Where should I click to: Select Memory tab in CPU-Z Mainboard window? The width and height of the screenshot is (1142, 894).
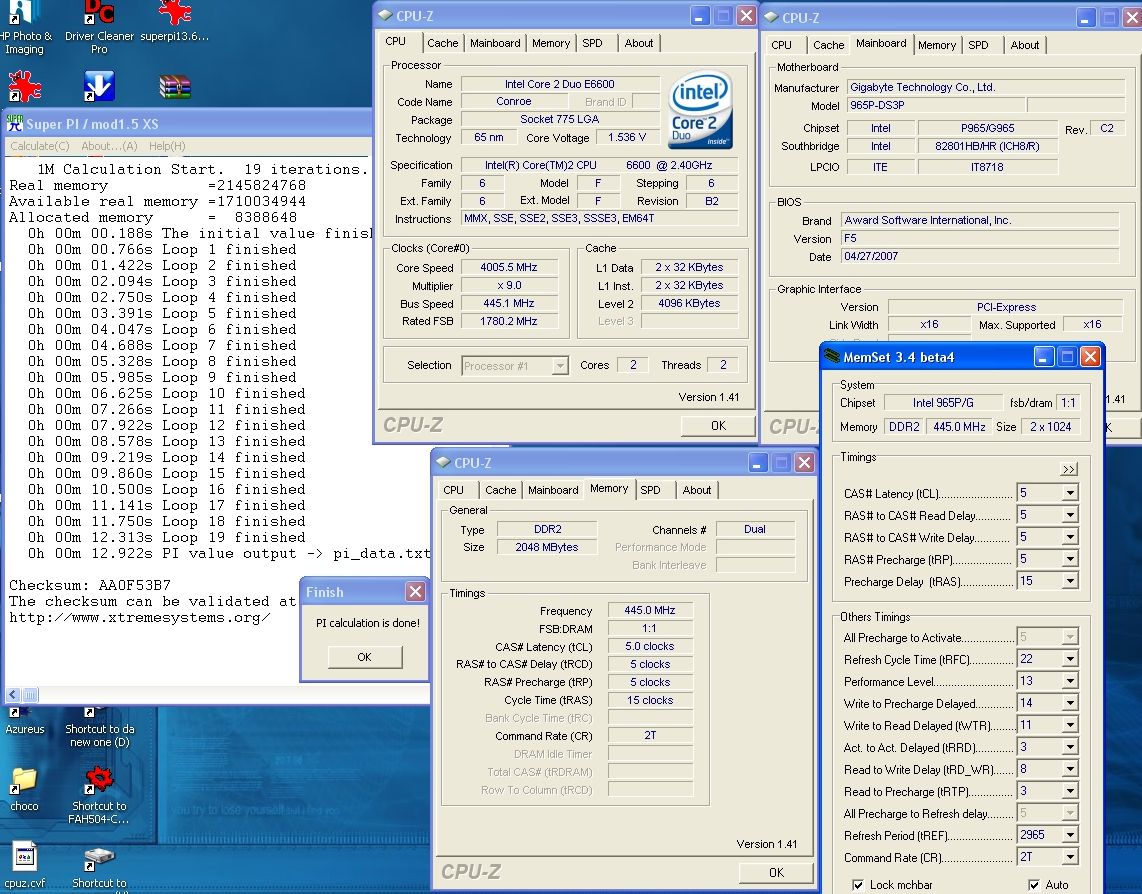pyautogui.click(x=937, y=45)
